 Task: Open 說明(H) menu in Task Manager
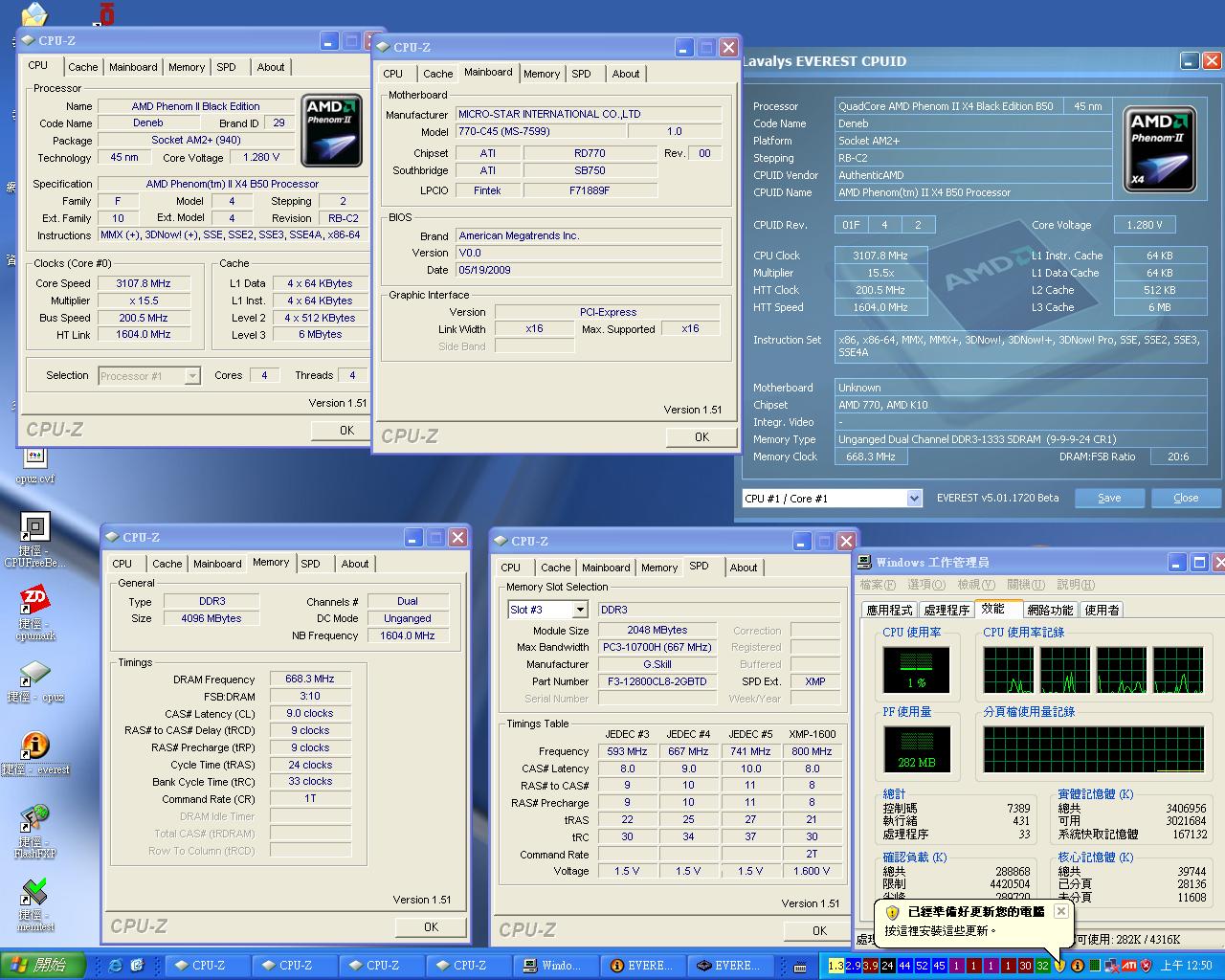tap(1076, 585)
